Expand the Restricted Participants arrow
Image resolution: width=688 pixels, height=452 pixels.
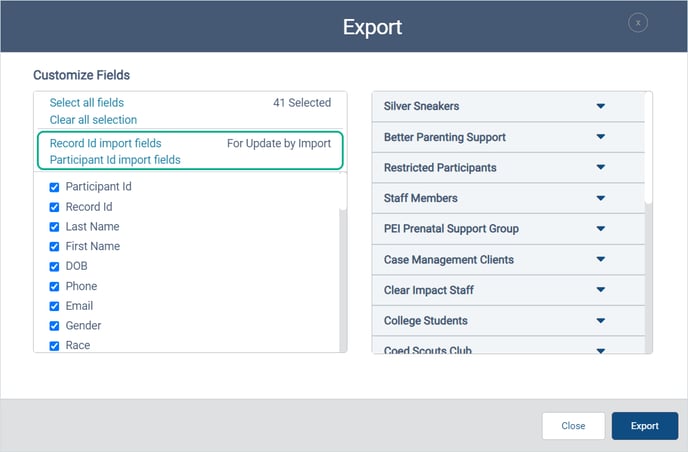click(601, 167)
